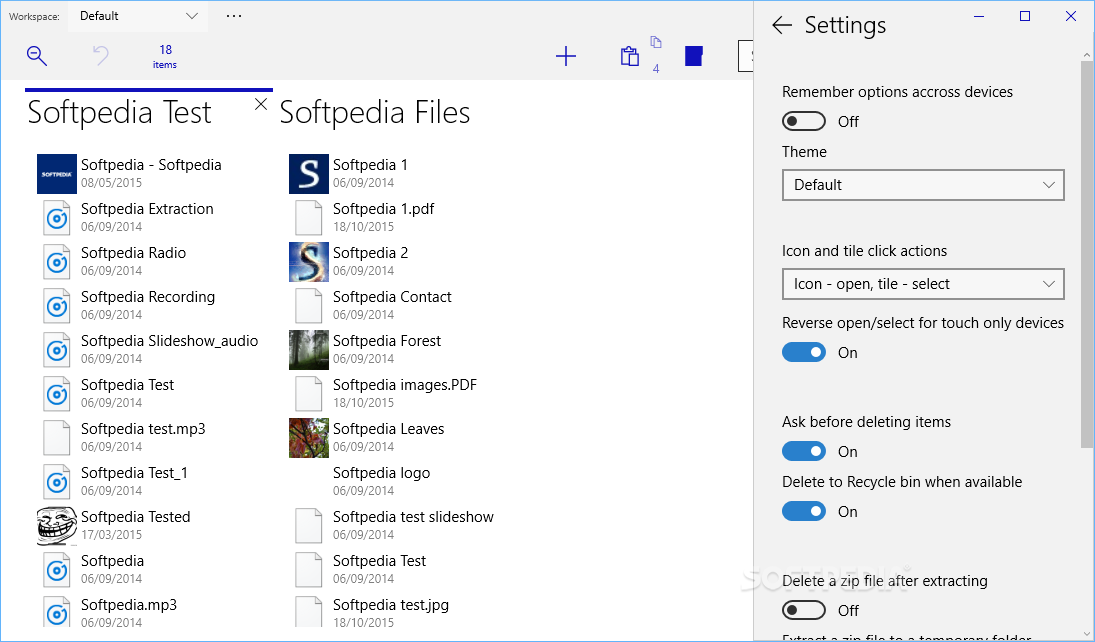Click the Softpedia test slideshow file icon
The height and width of the screenshot is (642, 1095).
tap(309, 526)
